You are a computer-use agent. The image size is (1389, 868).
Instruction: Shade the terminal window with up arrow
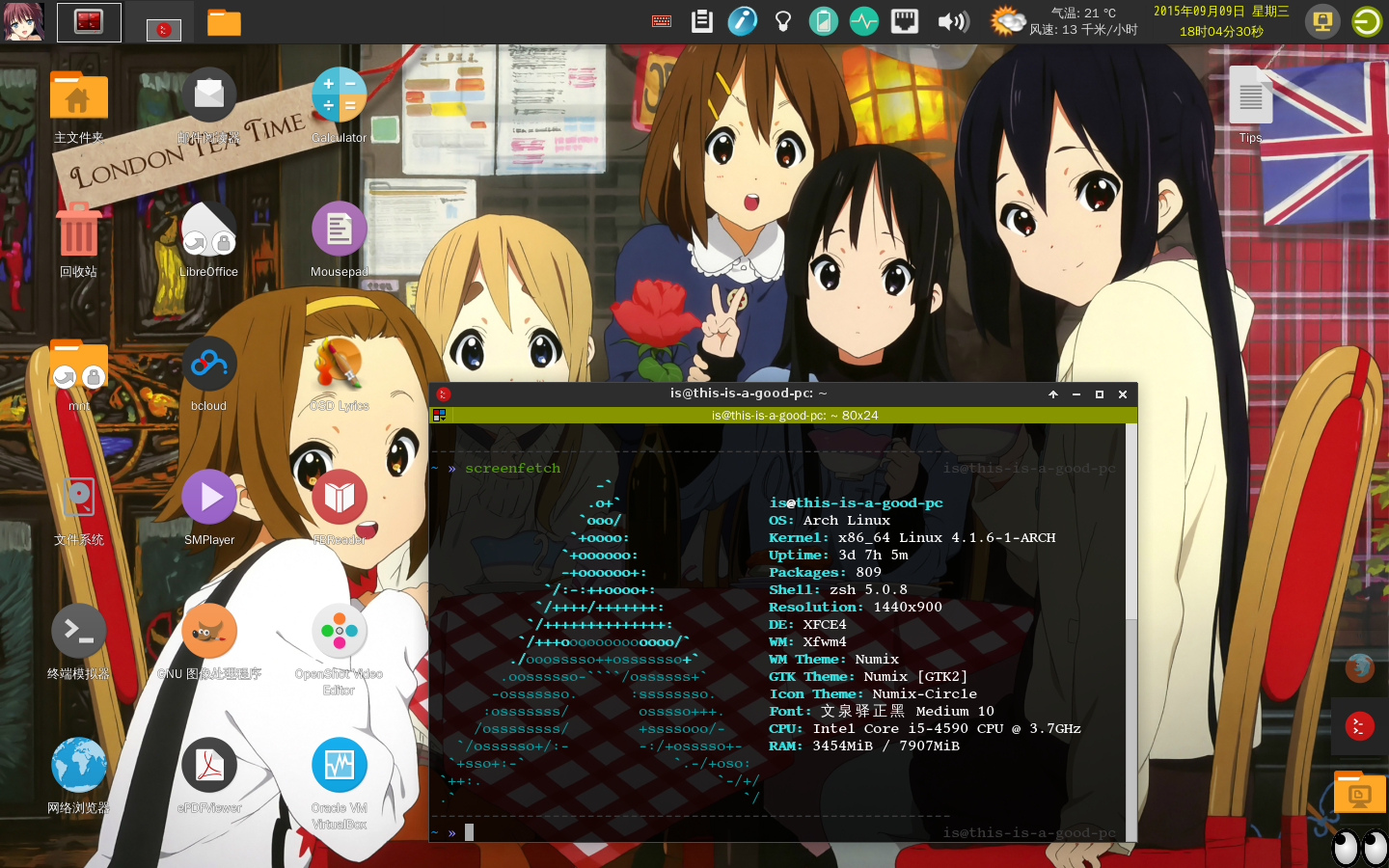[1053, 394]
